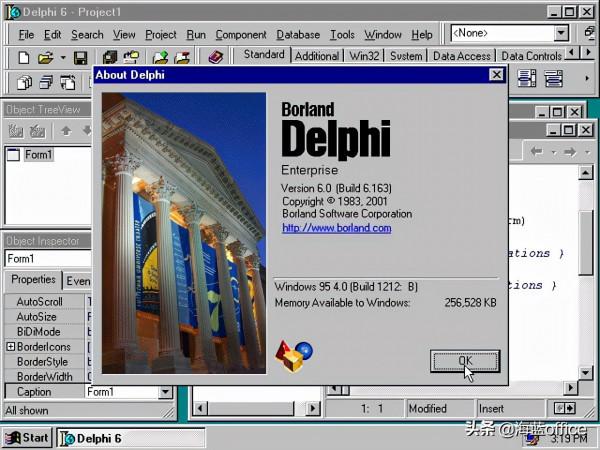This screenshot has width=600, height=450.
Task: Expand the BorderIcons property
Action: point(11,347)
